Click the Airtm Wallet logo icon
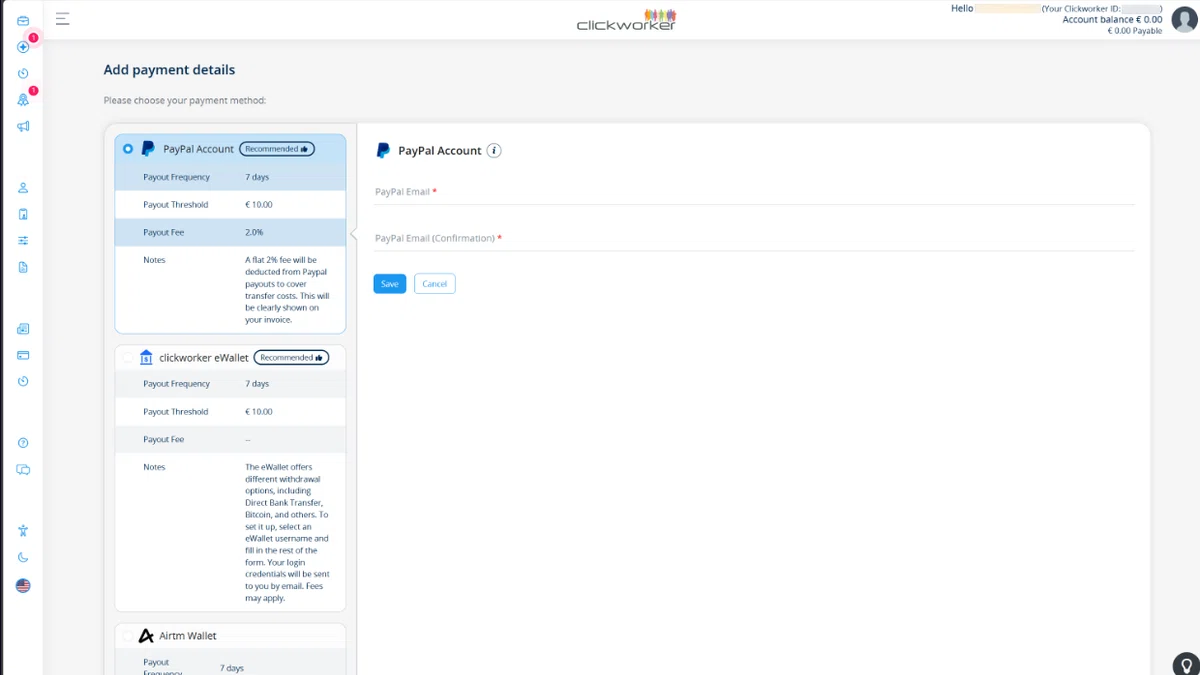 point(146,636)
